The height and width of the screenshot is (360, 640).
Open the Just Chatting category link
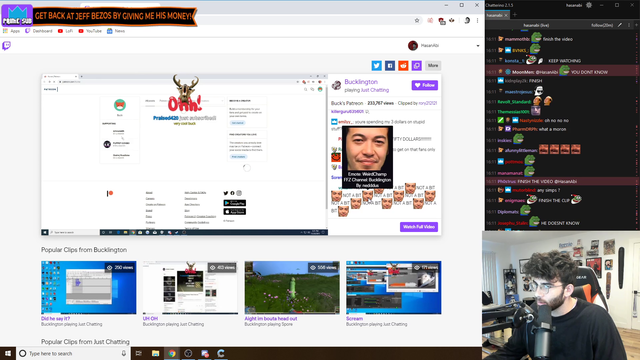click(375, 90)
